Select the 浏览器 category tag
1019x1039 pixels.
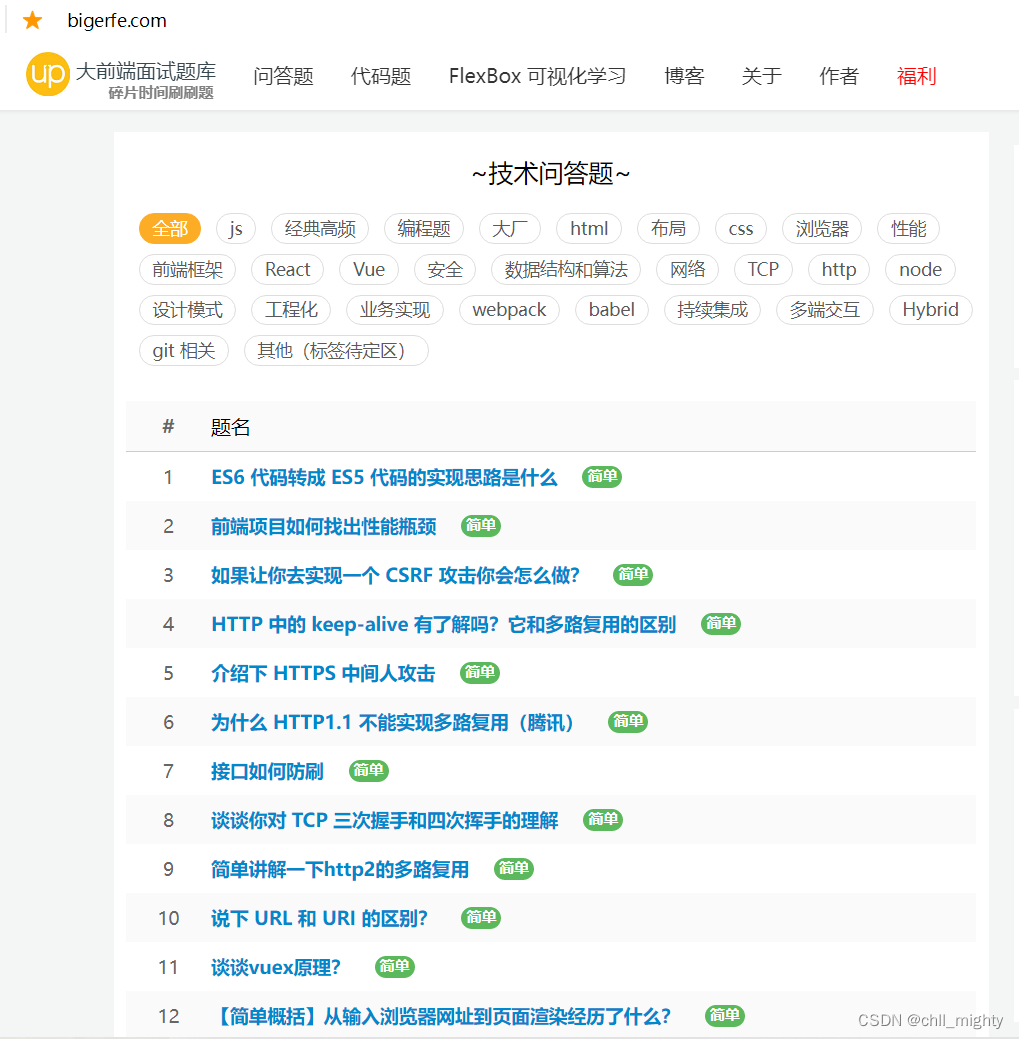click(x=821, y=229)
